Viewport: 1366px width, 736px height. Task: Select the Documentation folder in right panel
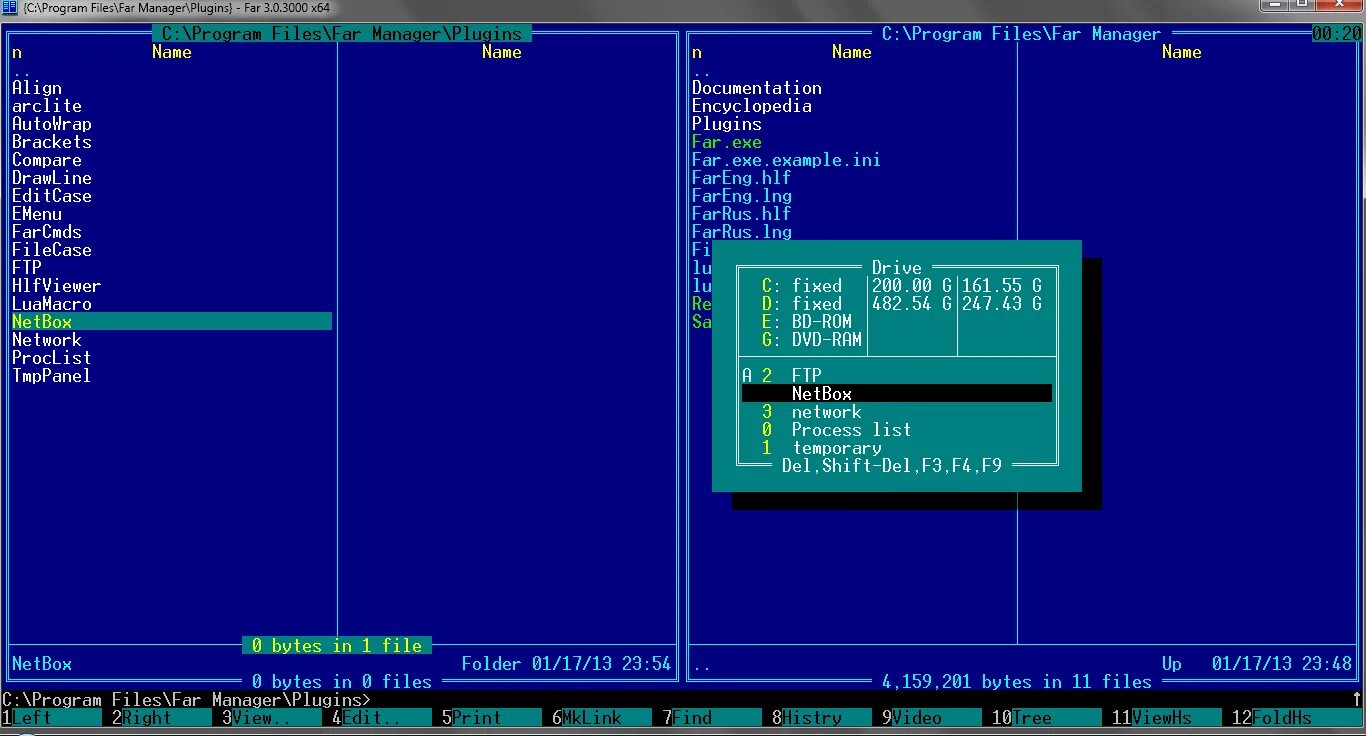tap(757, 88)
